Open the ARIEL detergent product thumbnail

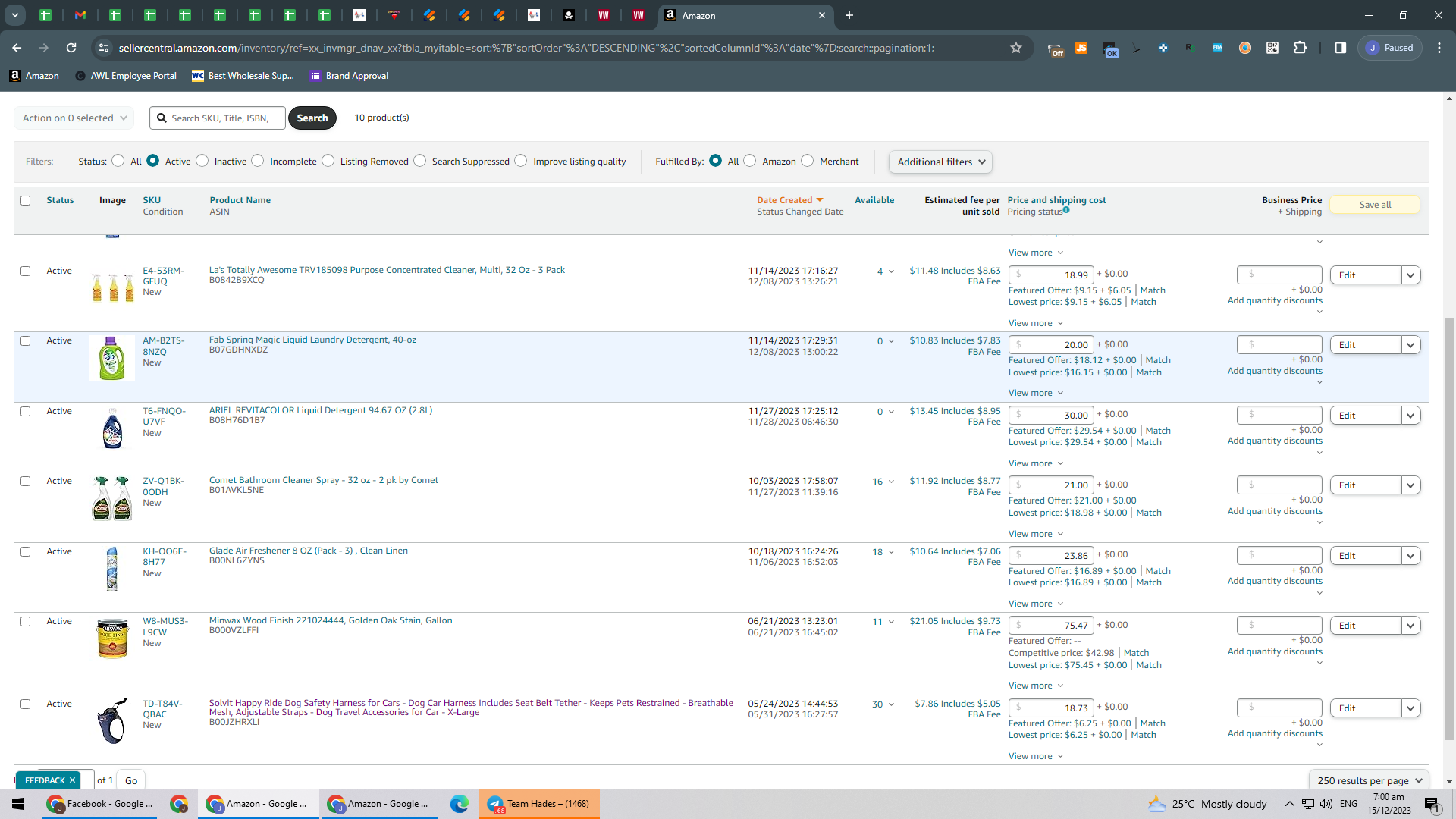coord(112,428)
